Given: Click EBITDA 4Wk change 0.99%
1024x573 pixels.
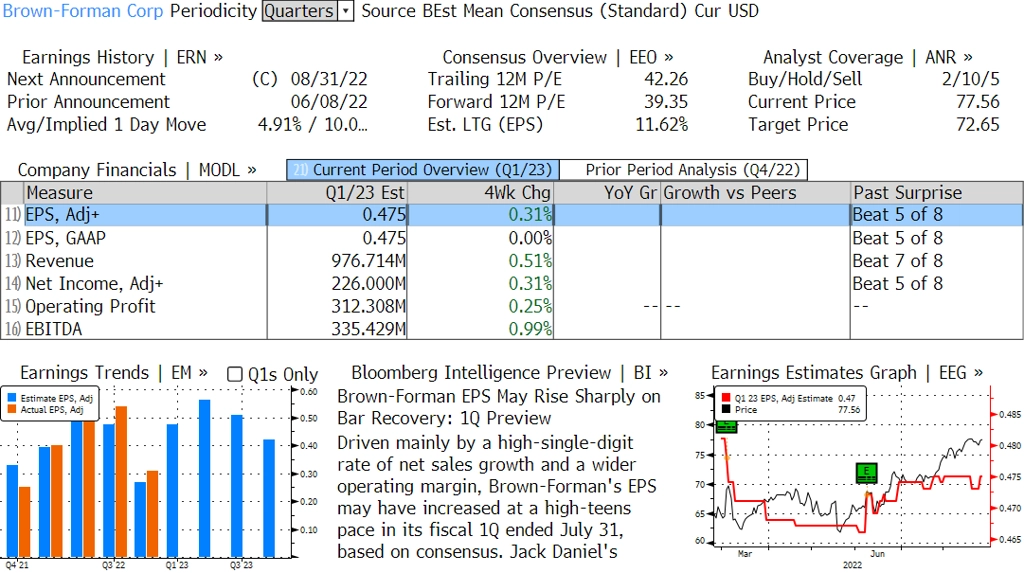Looking at the screenshot, I should 530,329.
